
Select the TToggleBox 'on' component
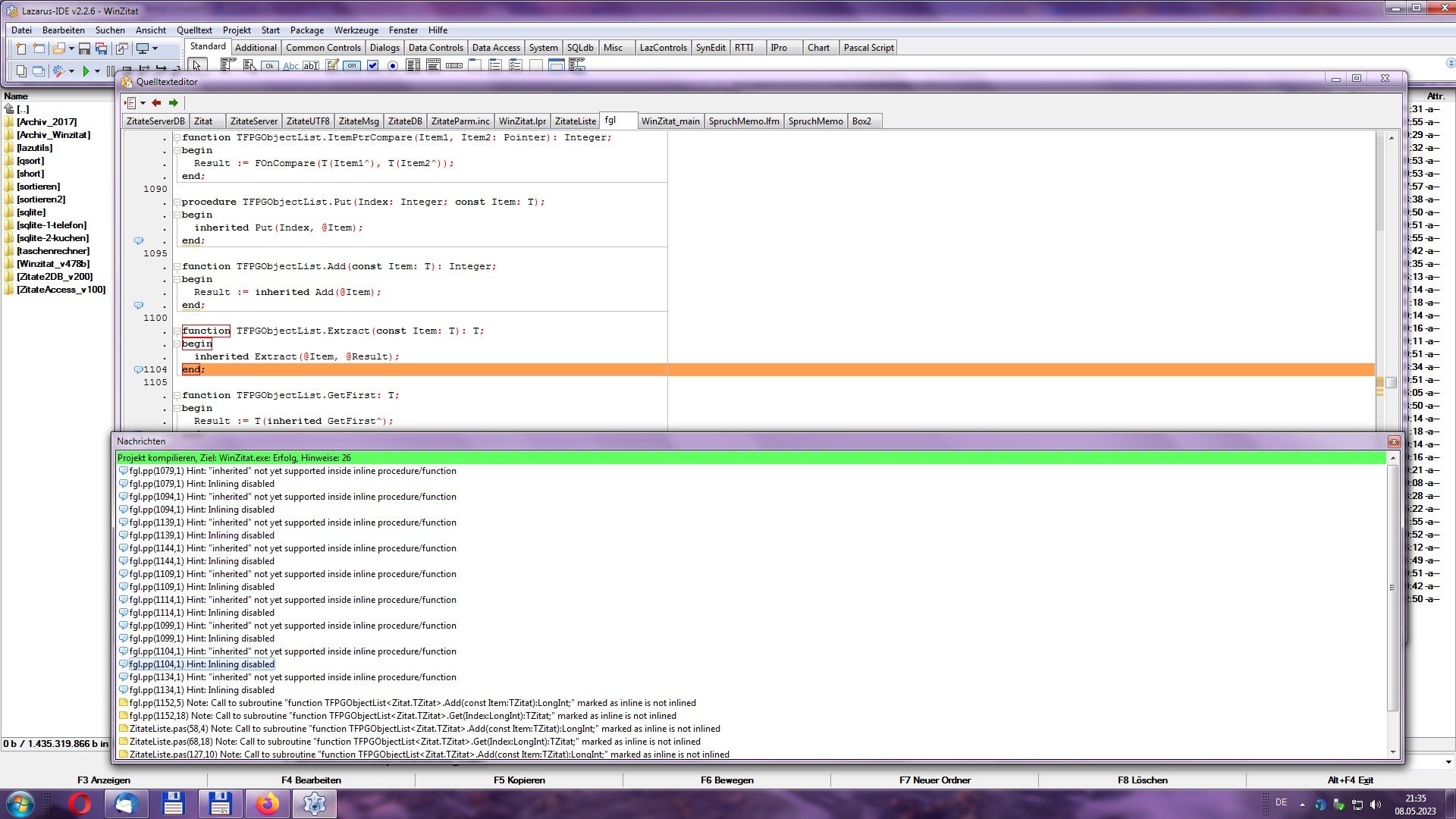tap(352, 66)
